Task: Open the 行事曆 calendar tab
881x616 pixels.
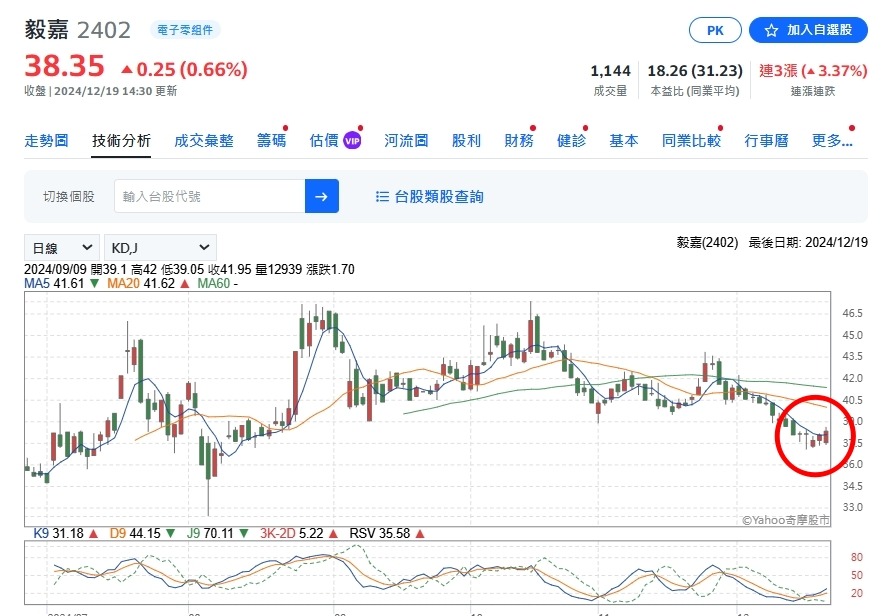Action: coord(766,141)
